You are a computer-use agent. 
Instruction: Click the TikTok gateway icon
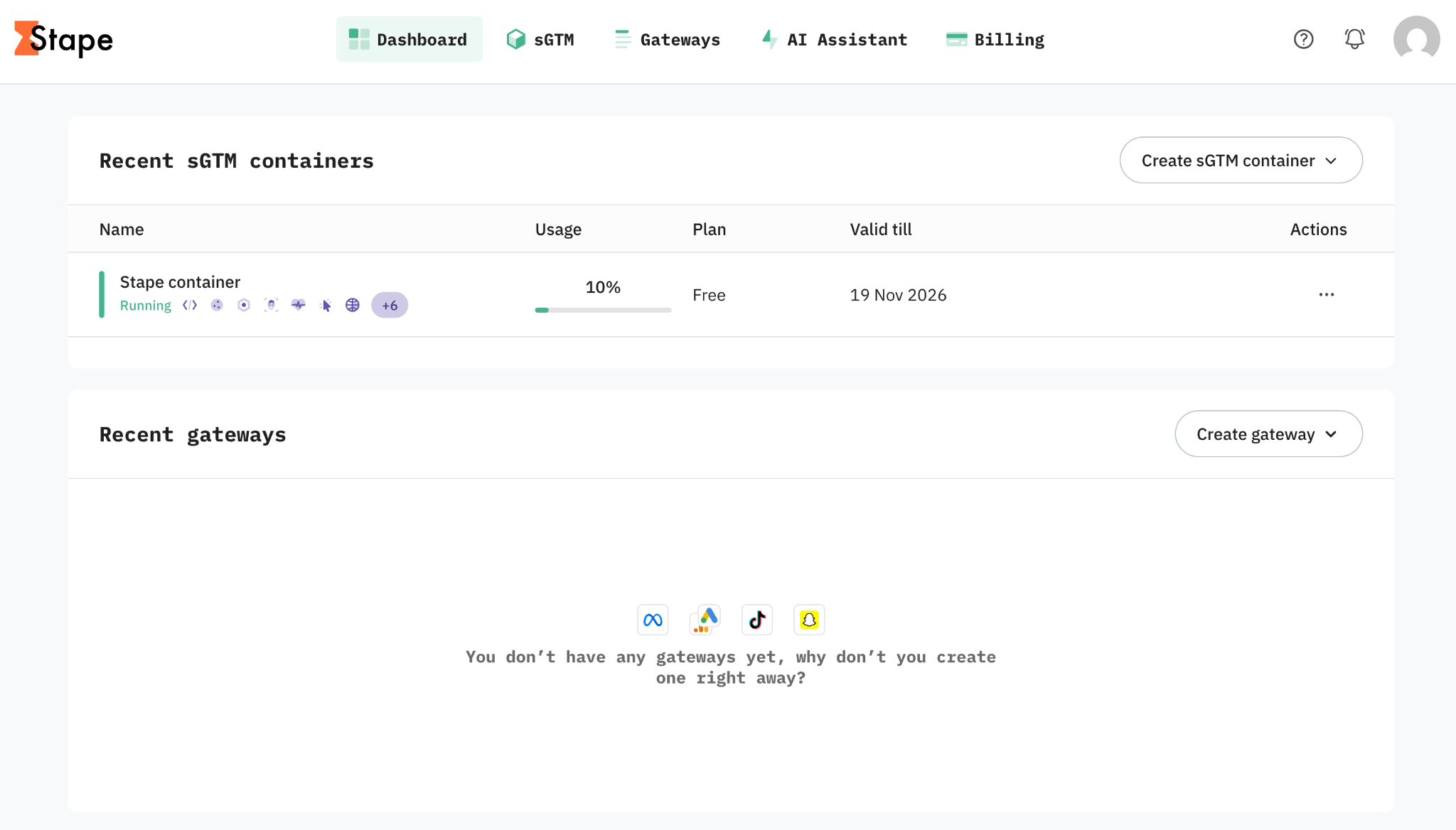click(757, 620)
